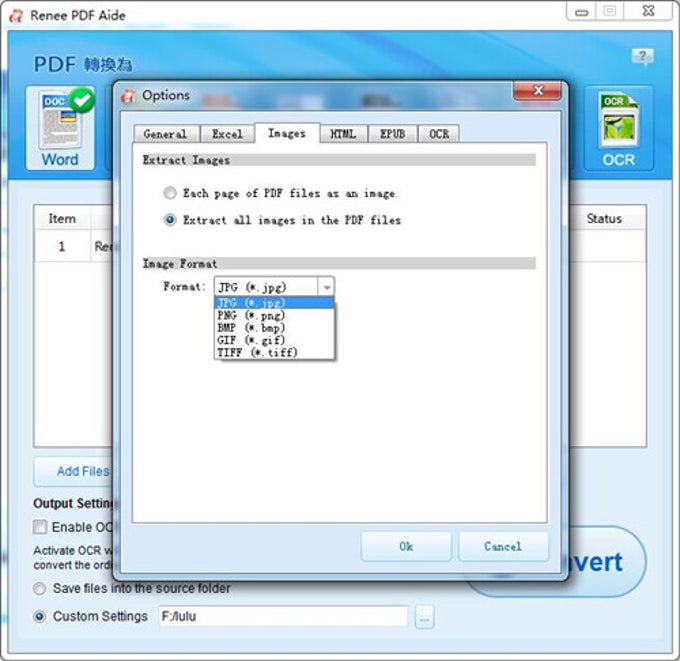
Task: Switch to the Excel tab
Action: coord(227,134)
